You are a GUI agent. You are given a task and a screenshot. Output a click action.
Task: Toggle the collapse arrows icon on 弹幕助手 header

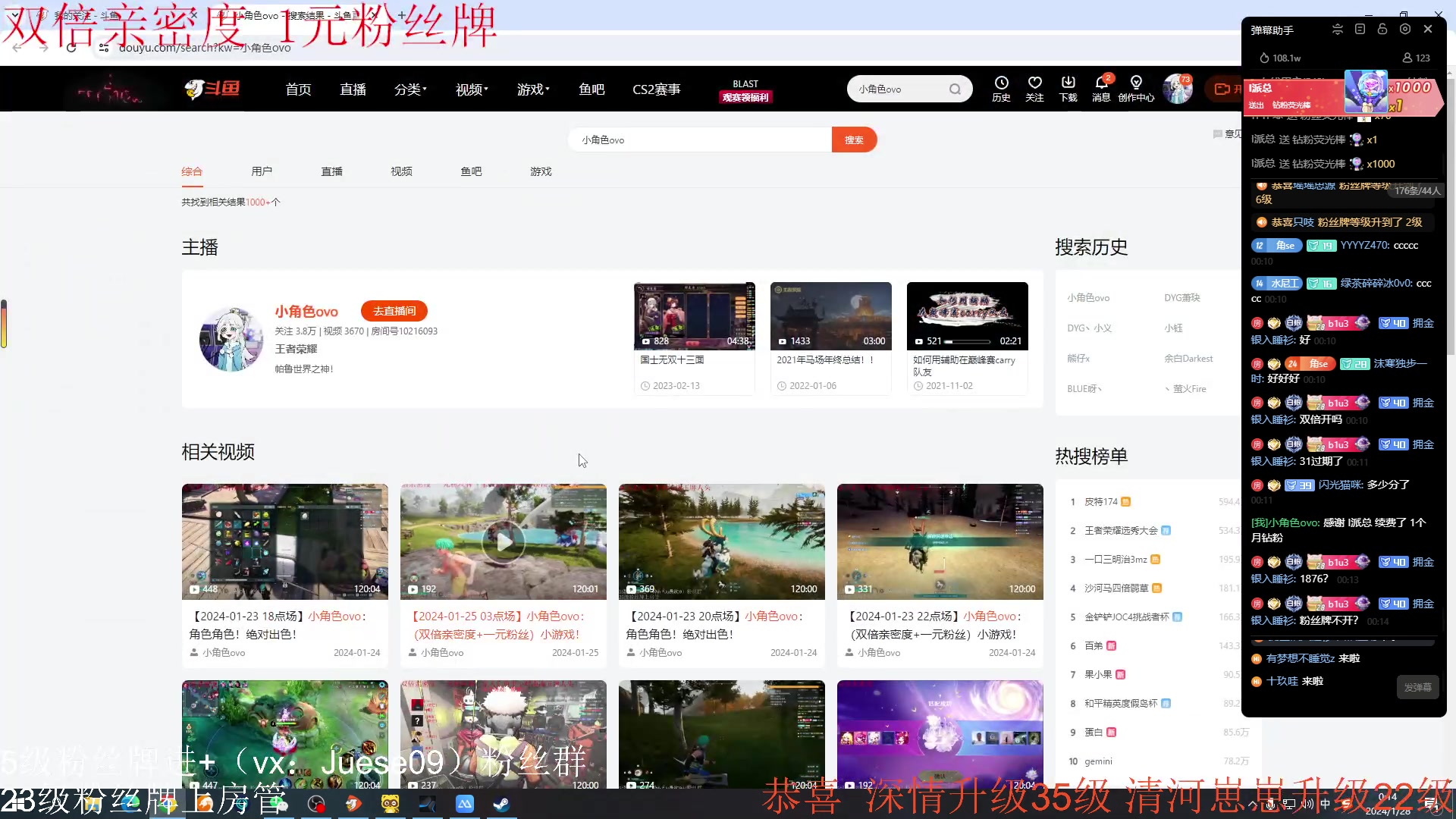pos(1337,29)
